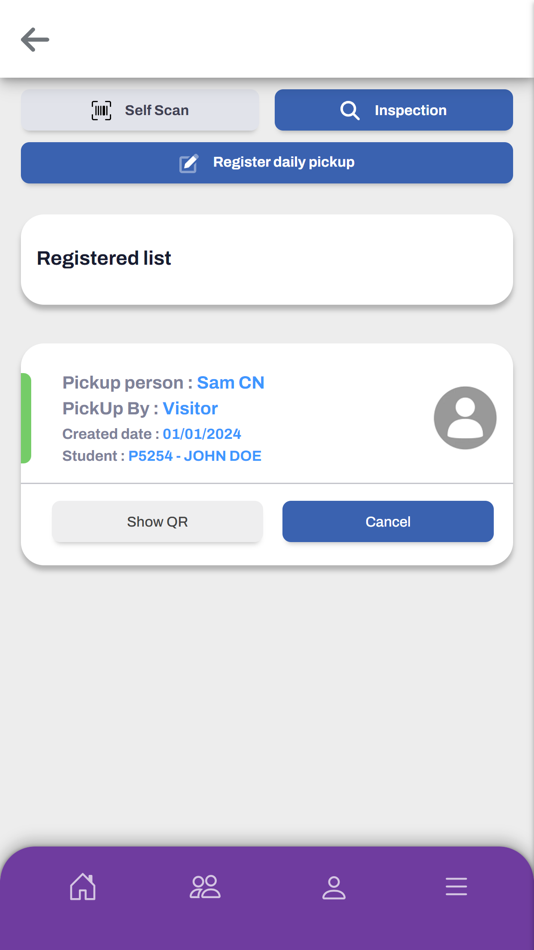Click the Self Scan button
Screen dimensions: 534x950
tap(140, 110)
